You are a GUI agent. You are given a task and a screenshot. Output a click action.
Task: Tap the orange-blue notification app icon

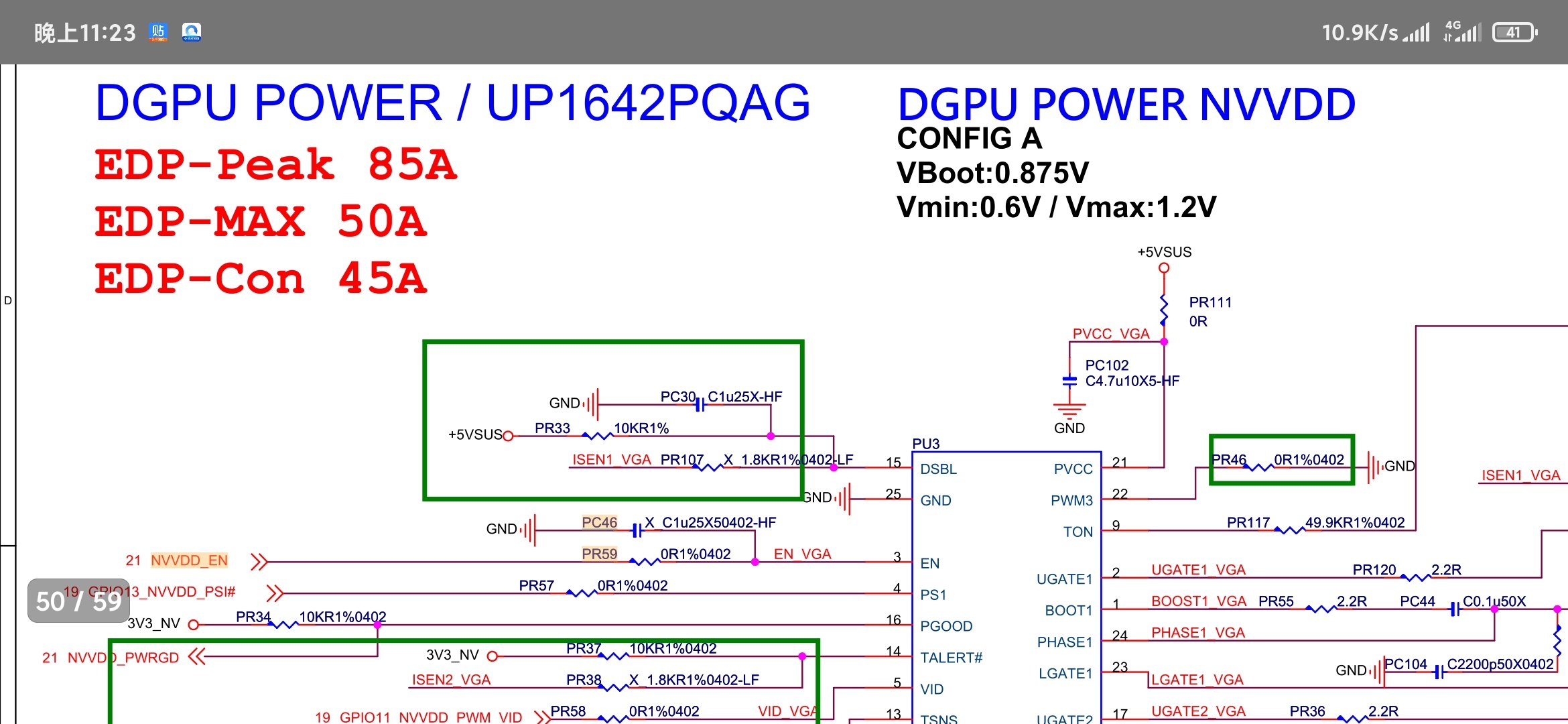158,32
